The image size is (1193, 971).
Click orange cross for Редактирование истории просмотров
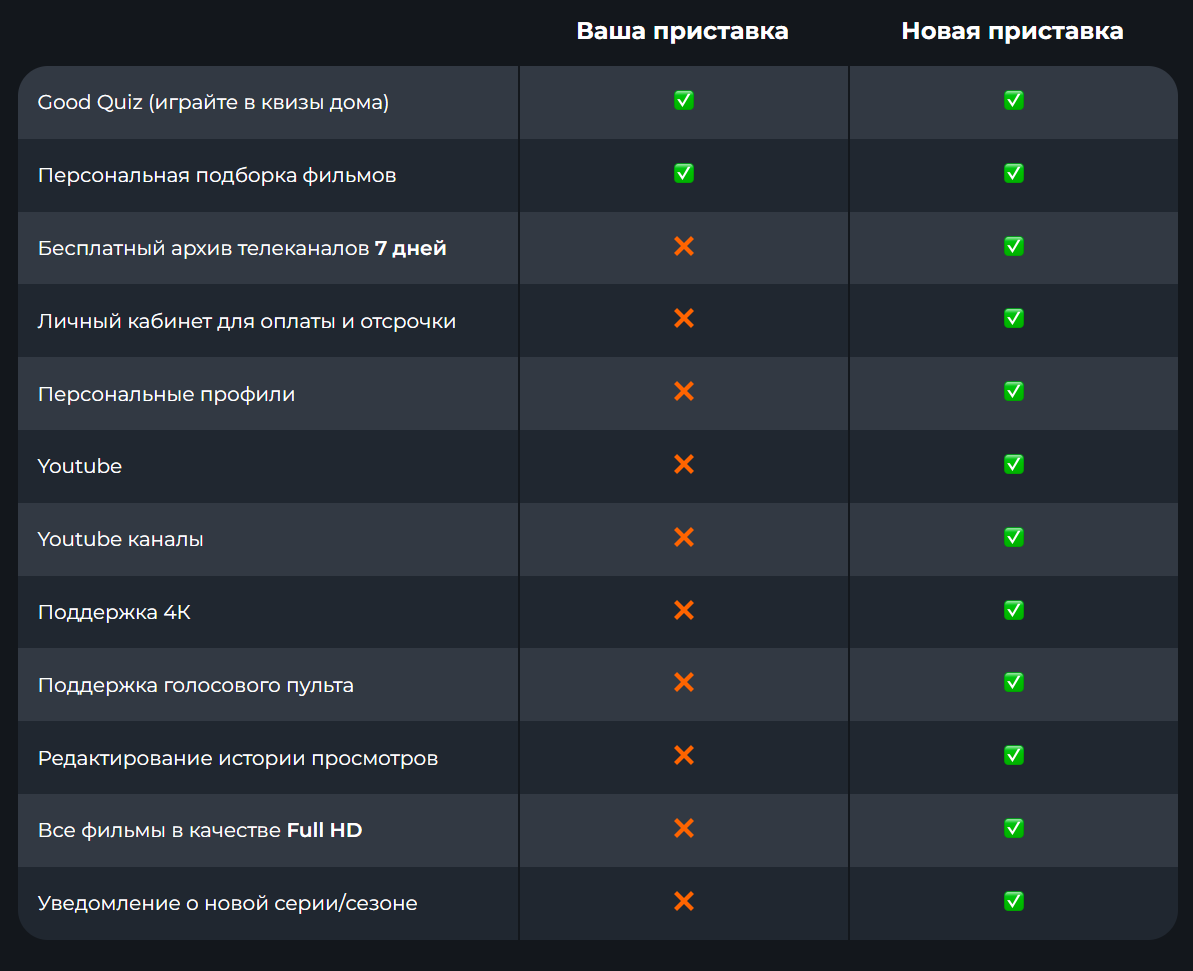(683, 755)
